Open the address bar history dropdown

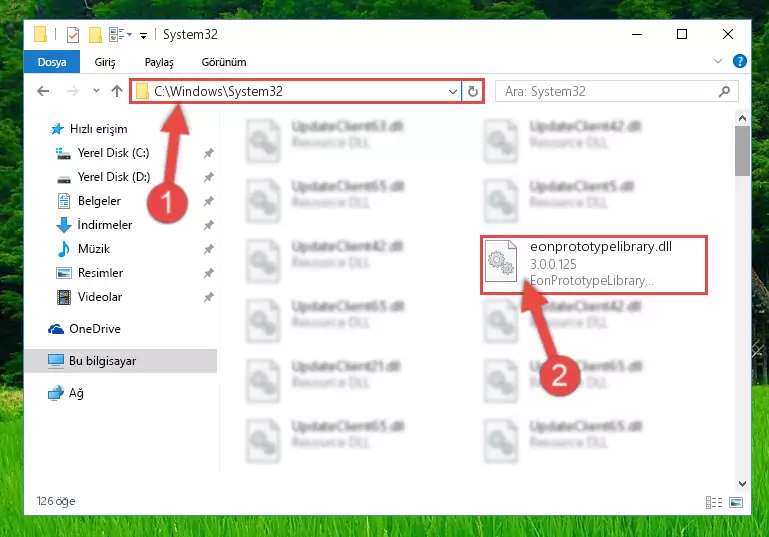pos(453,91)
